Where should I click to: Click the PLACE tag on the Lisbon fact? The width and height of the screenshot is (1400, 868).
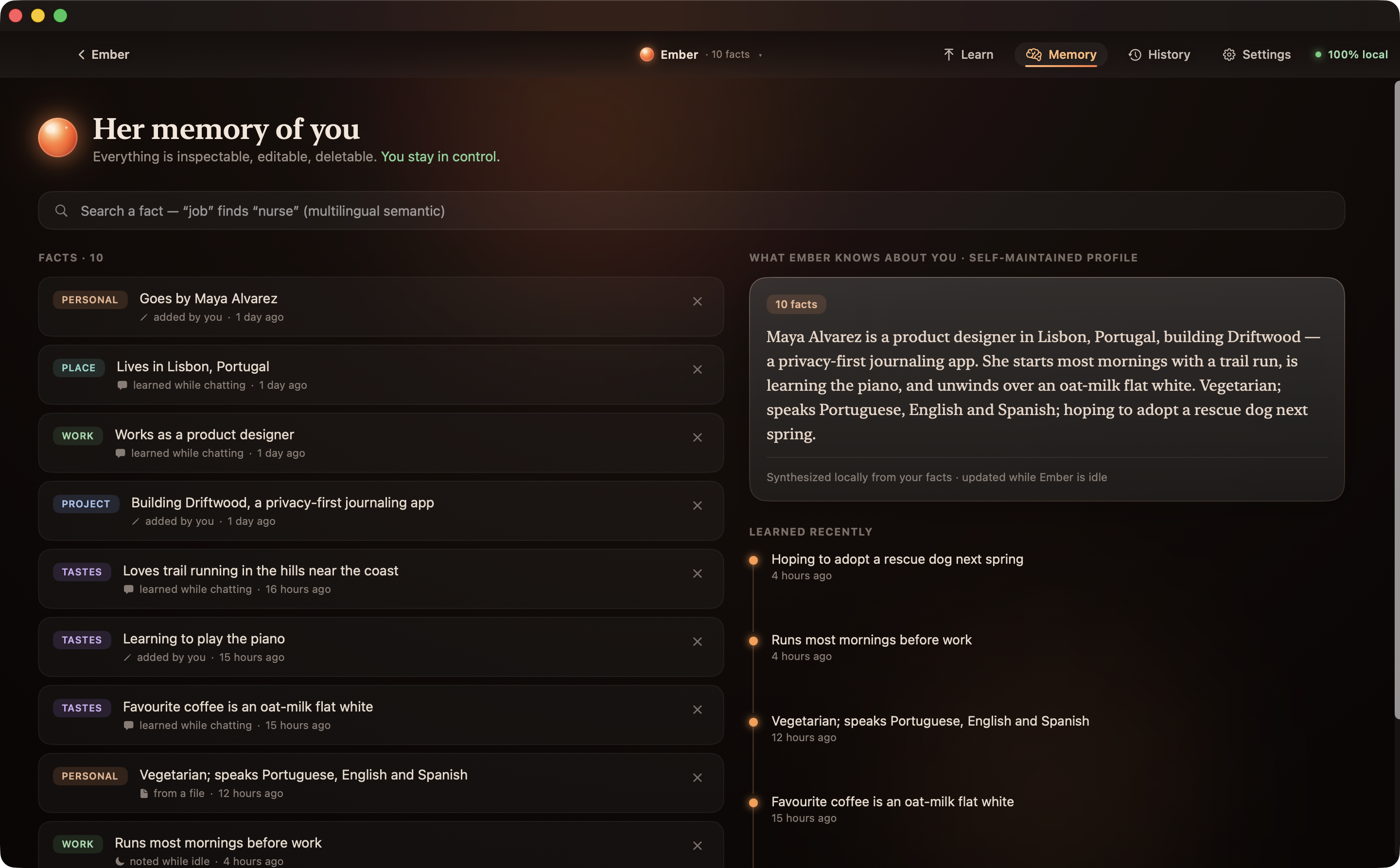pyautogui.click(x=79, y=368)
